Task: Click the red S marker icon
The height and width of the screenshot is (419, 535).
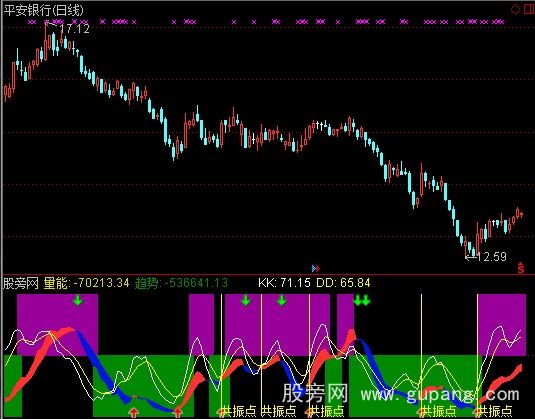Action: [521, 268]
